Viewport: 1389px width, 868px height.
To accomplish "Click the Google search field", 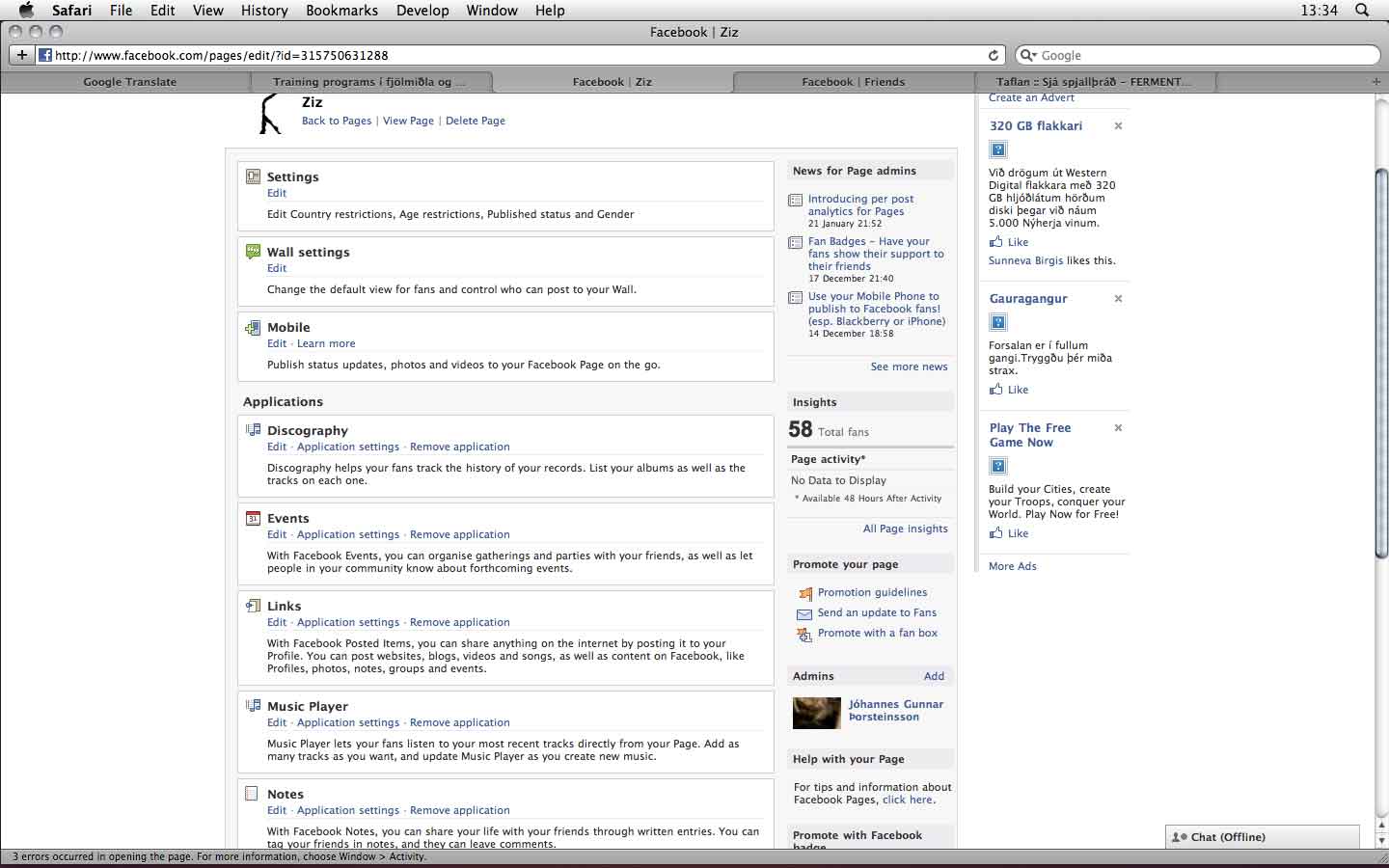I will 1199,55.
